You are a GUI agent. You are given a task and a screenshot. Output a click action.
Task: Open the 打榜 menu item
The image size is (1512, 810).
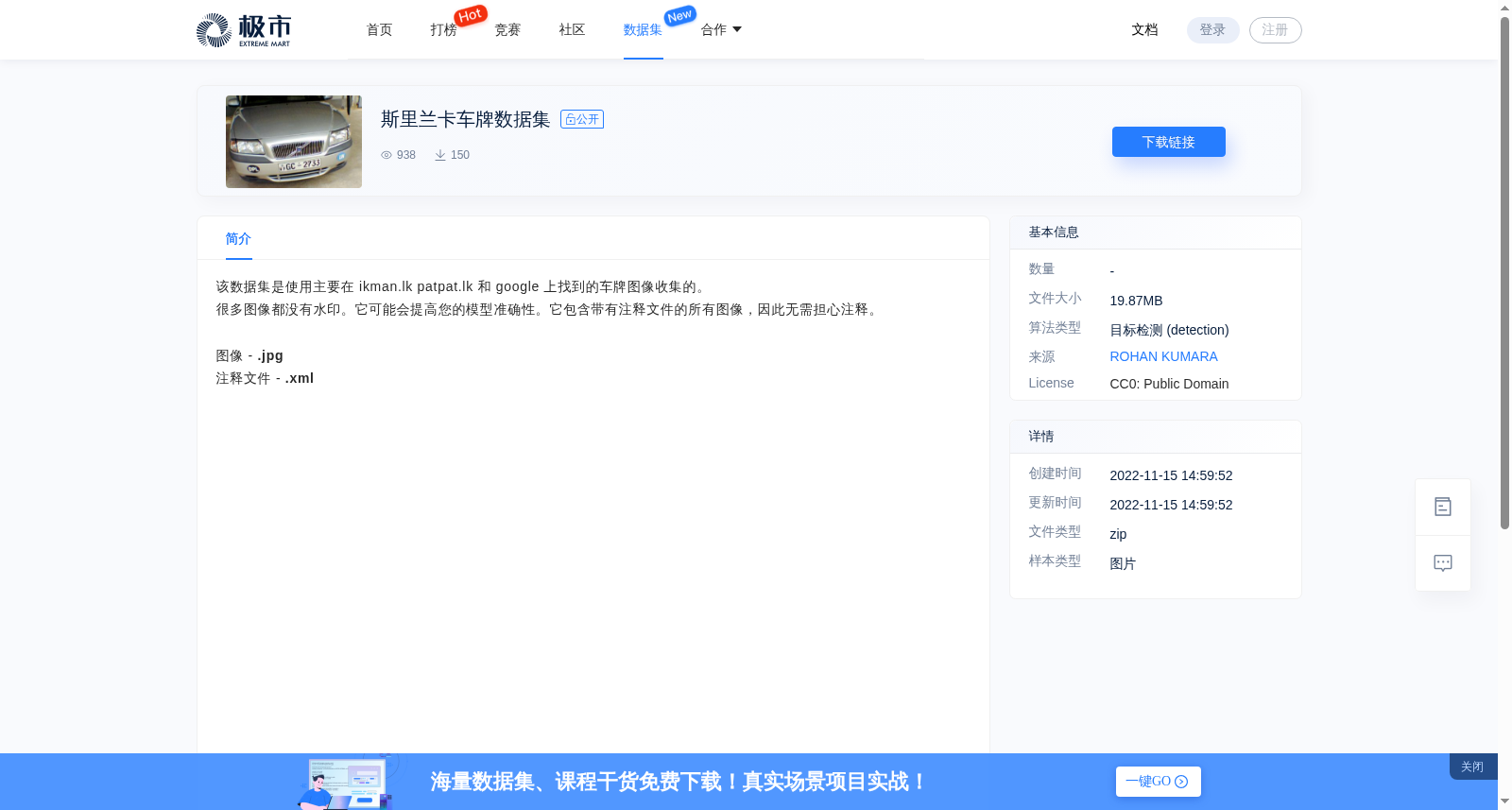(x=444, y=30)
